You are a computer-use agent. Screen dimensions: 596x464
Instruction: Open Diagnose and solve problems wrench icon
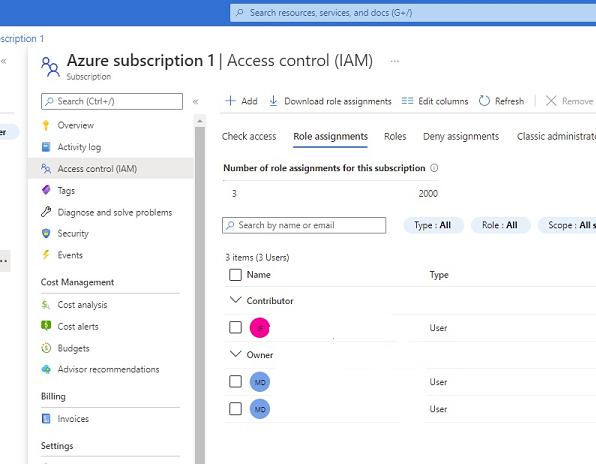click(x=46, y=212)
